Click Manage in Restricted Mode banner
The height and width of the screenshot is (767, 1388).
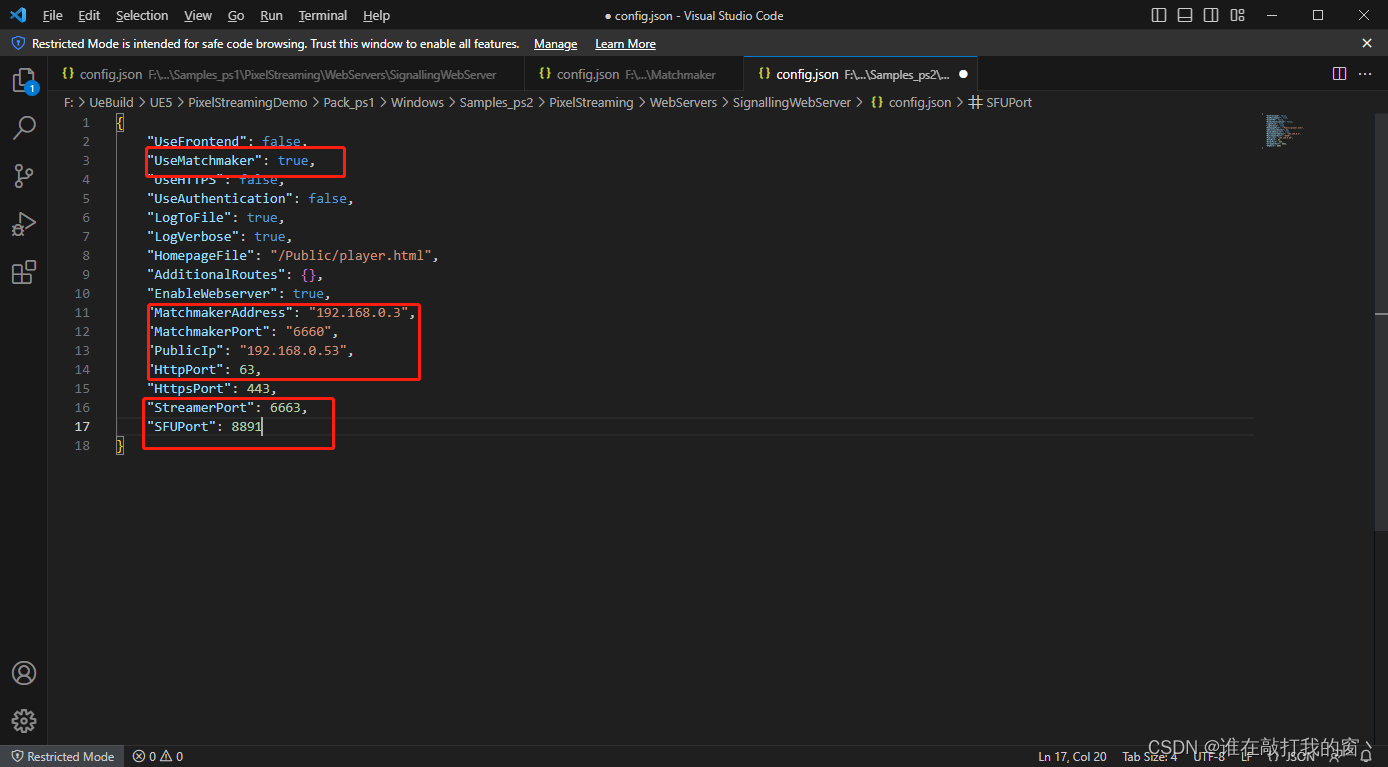click(555, 44)
